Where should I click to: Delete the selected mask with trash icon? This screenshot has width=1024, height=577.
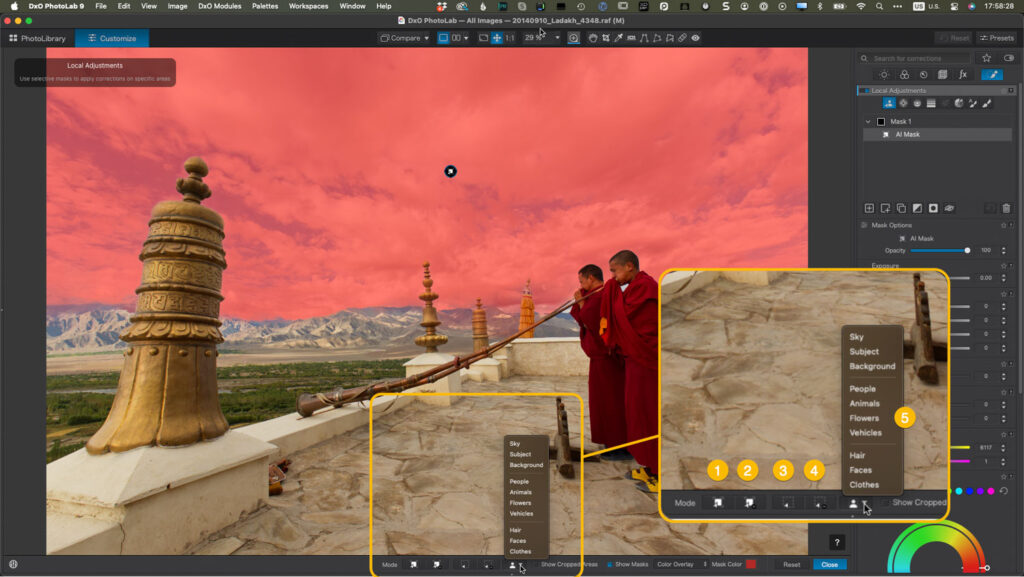point(1006,208)
